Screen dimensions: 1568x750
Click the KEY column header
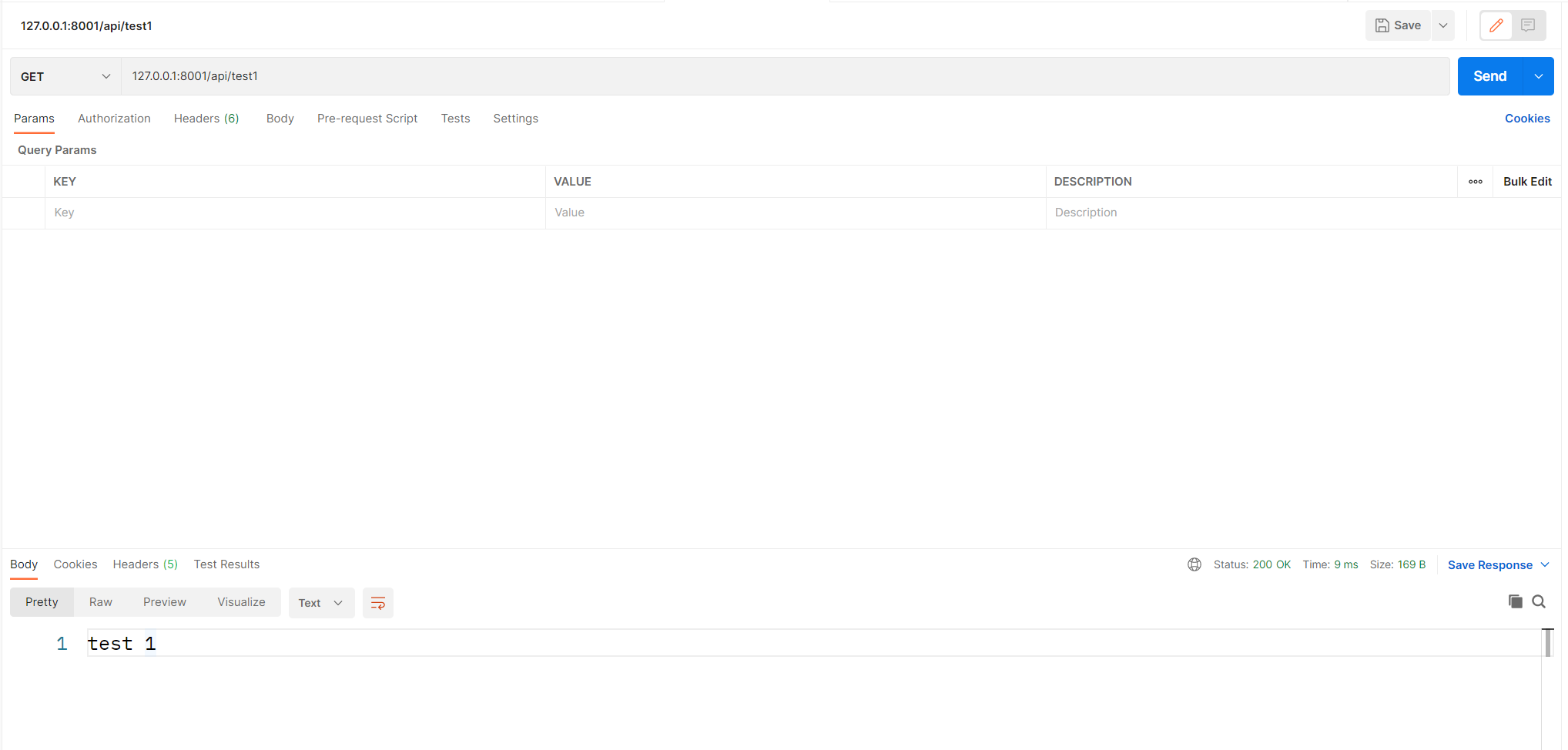[x=65, y=182]
